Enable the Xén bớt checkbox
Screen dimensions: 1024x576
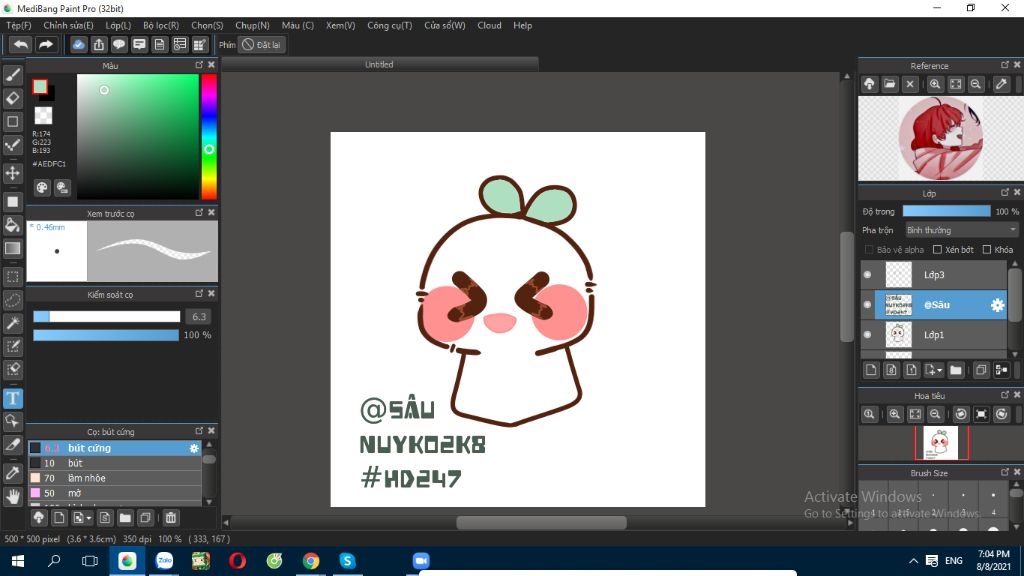(x=937, y=249)
